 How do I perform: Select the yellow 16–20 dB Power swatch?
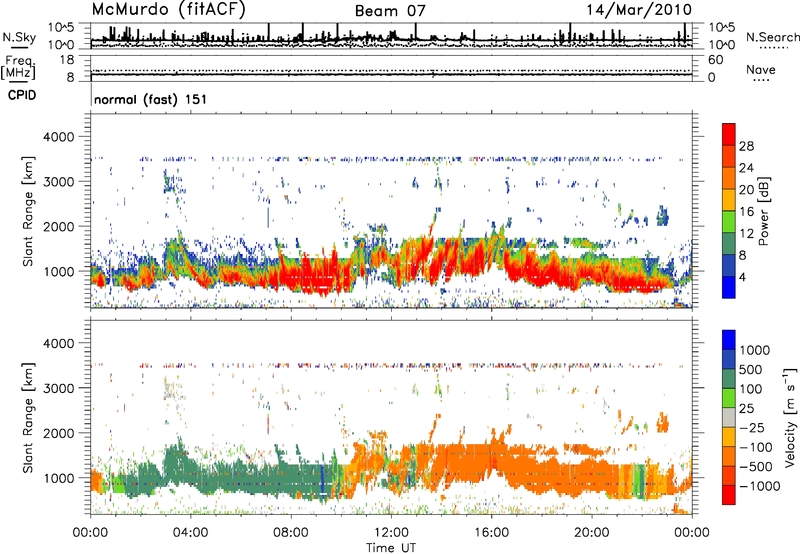tap(729, 200)
